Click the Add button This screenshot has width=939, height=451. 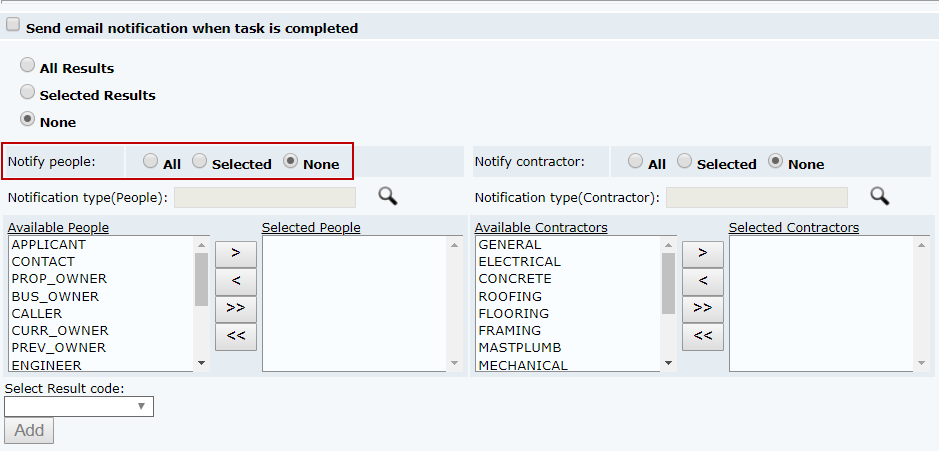[x=29, y=431]
